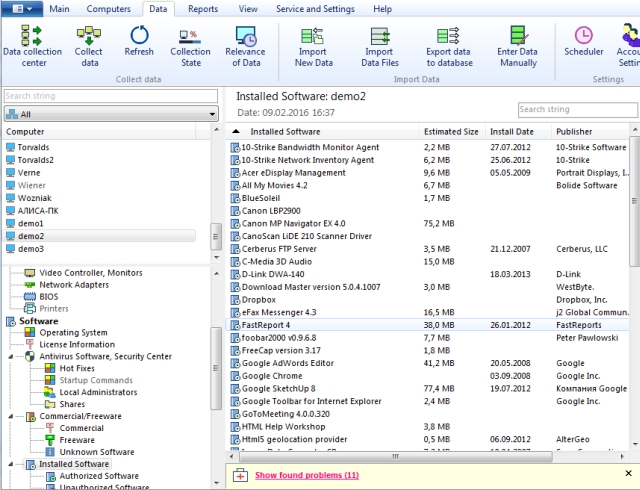The width and height of the screenshot is (640, 490).
Task: Refresh the collected data
Action: coord(139,46)
